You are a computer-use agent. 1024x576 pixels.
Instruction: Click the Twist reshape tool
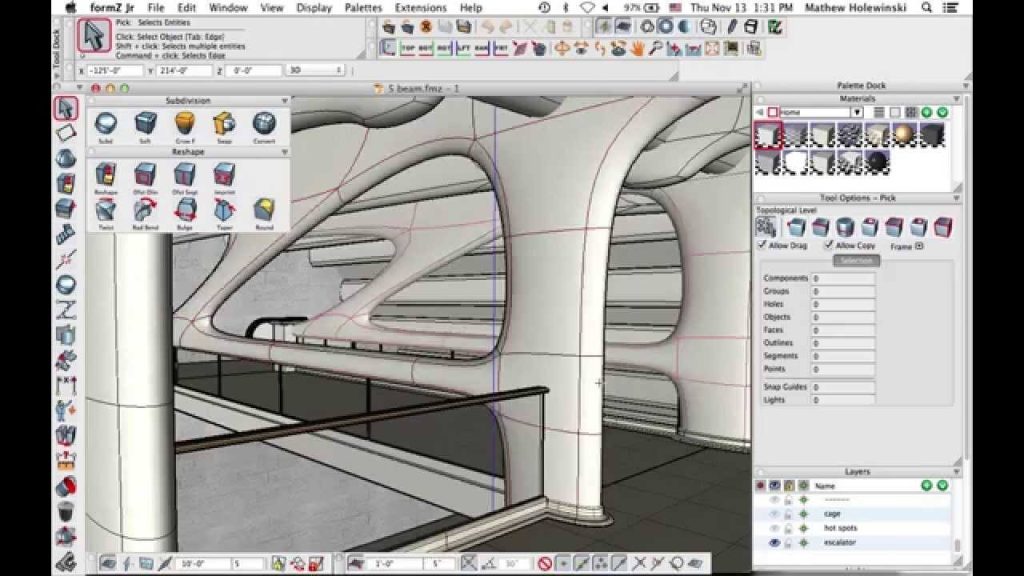tap(105, 210)
